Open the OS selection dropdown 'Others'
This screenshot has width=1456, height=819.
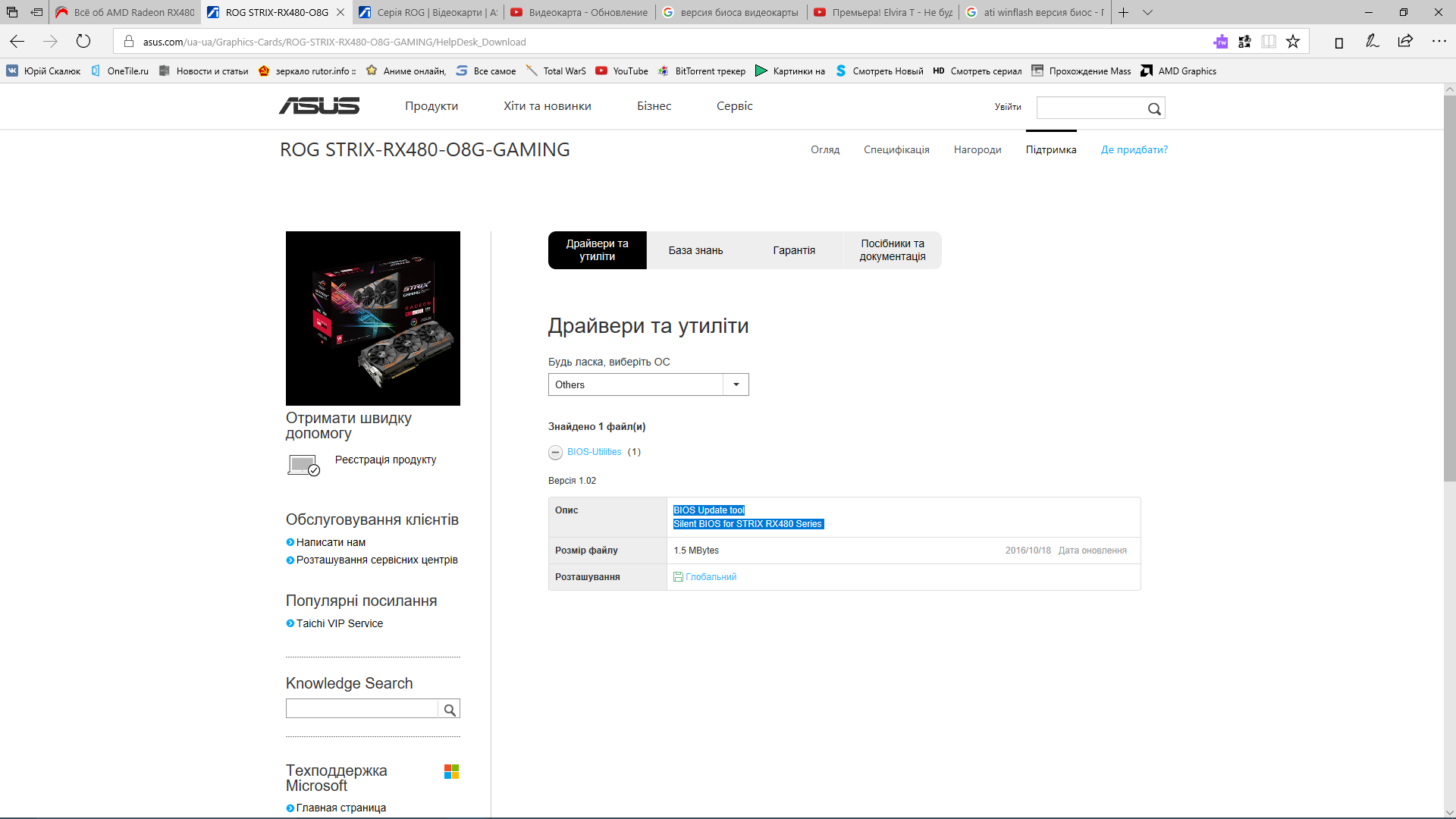pos(648,384)
